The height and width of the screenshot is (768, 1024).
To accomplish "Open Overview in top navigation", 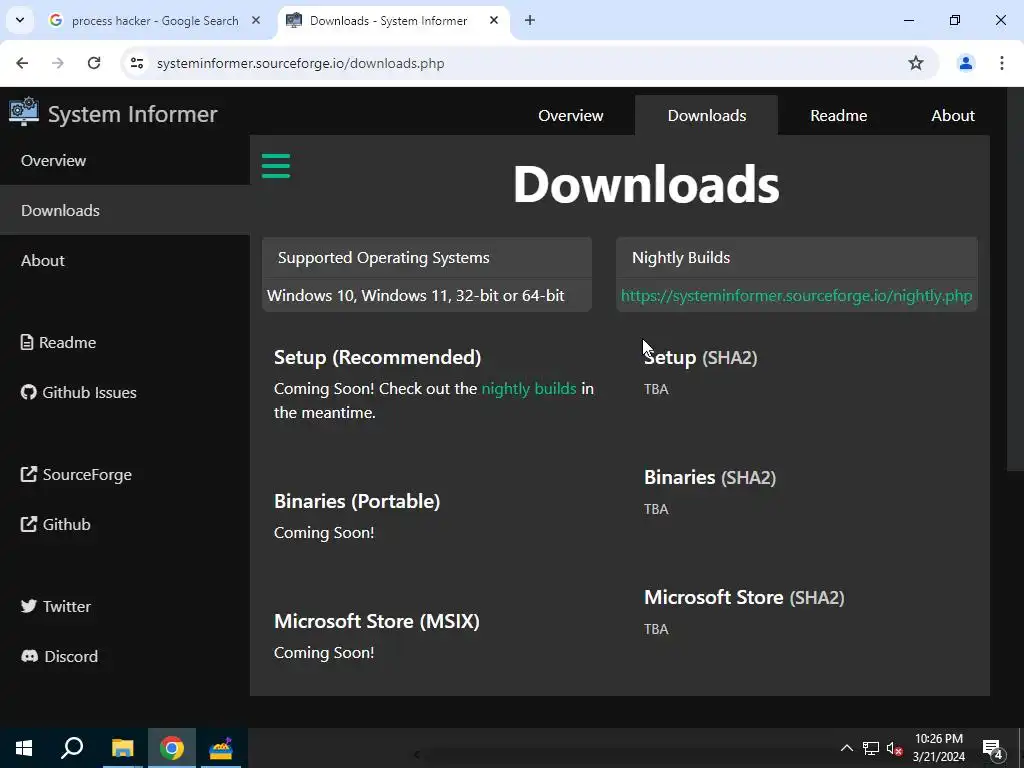I will pyautogui.click(x=570, y=116).
